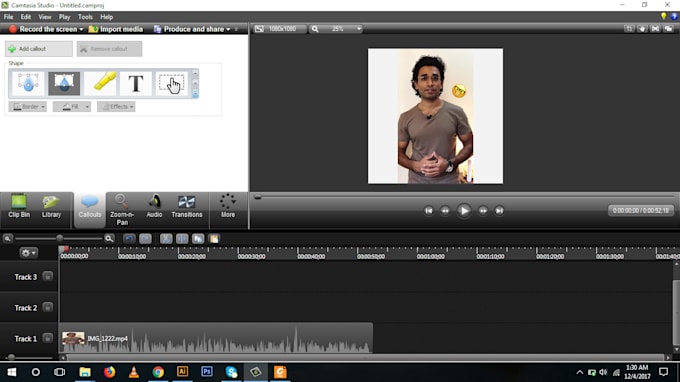
Task: Click the Copy icon on timeline toolbar
Action: [198, 238]
